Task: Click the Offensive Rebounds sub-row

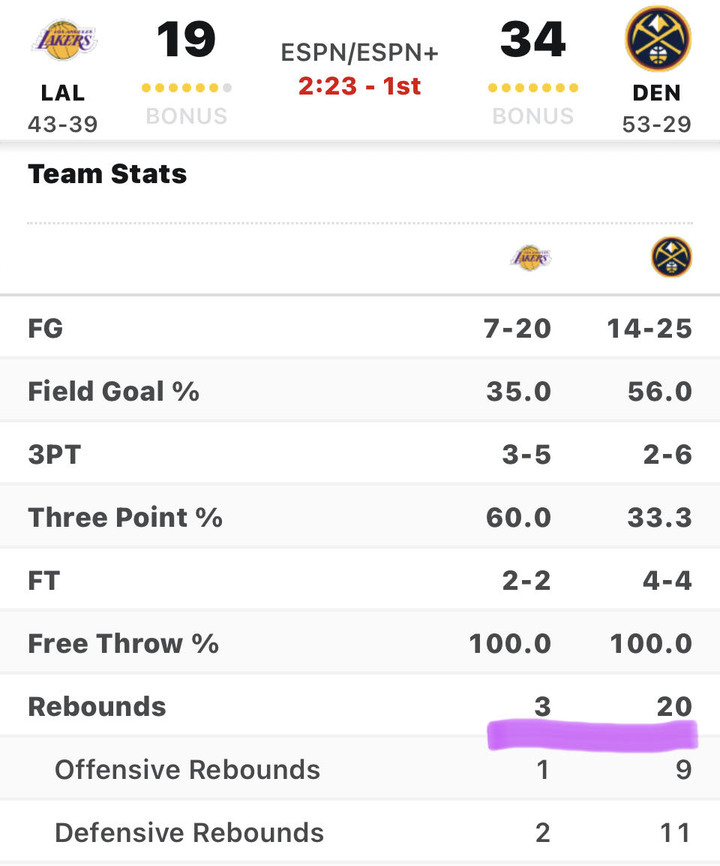Action: pos(187,769)
